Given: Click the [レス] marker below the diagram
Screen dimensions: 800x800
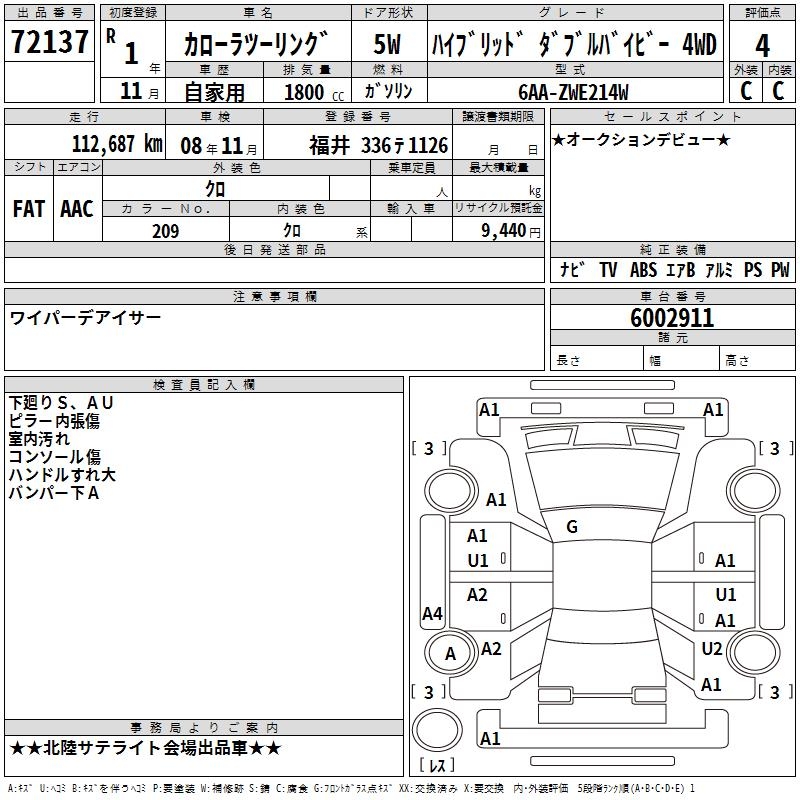Looking at the screenshot, I should point(436,766).
